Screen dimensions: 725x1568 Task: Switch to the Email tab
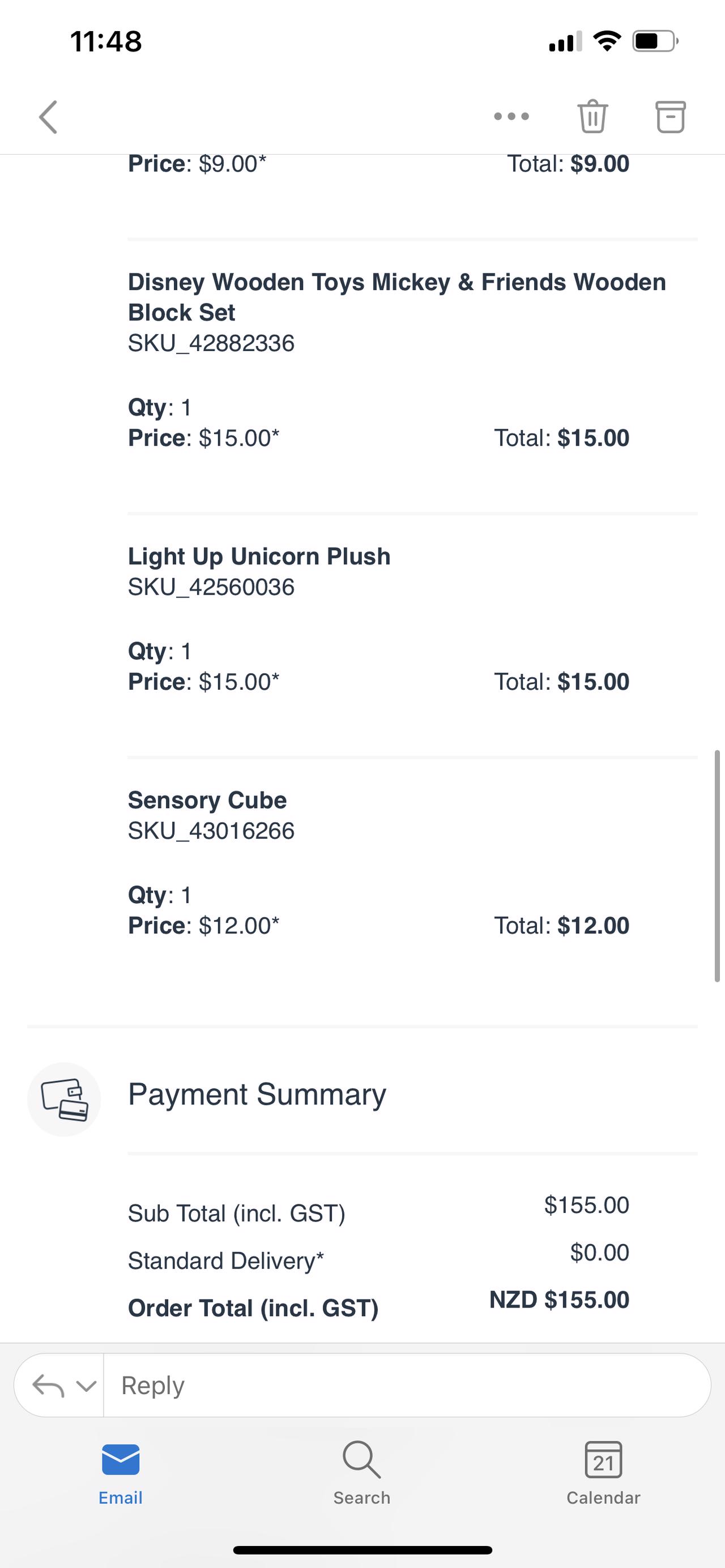point(121,1472)
